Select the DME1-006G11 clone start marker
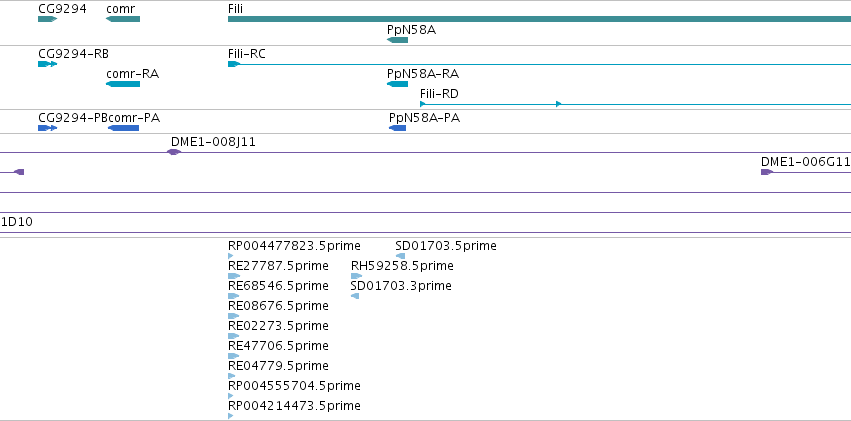851x421 pixels. tap(767, 172)
